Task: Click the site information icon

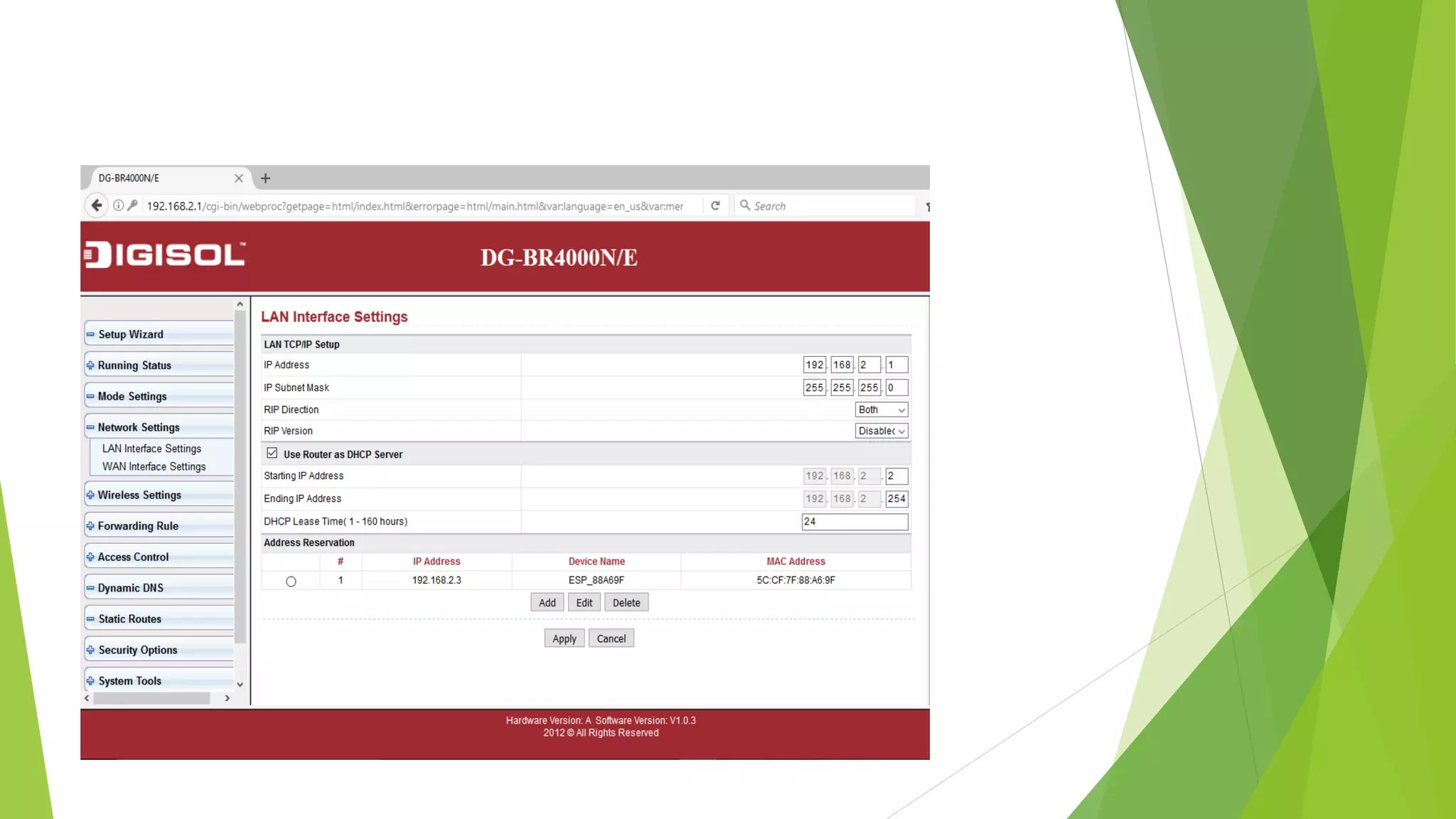Action: tap(118, 205)
